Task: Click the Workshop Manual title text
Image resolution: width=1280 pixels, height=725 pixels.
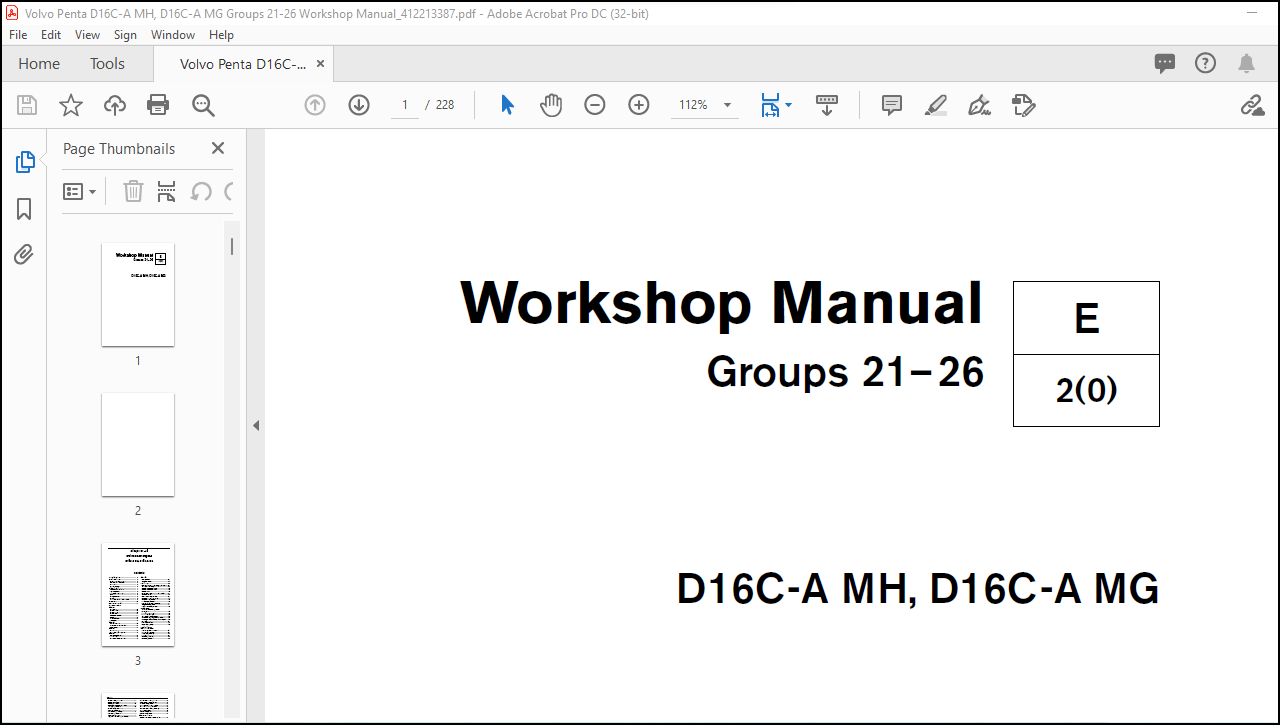Action: coord(722,303)
